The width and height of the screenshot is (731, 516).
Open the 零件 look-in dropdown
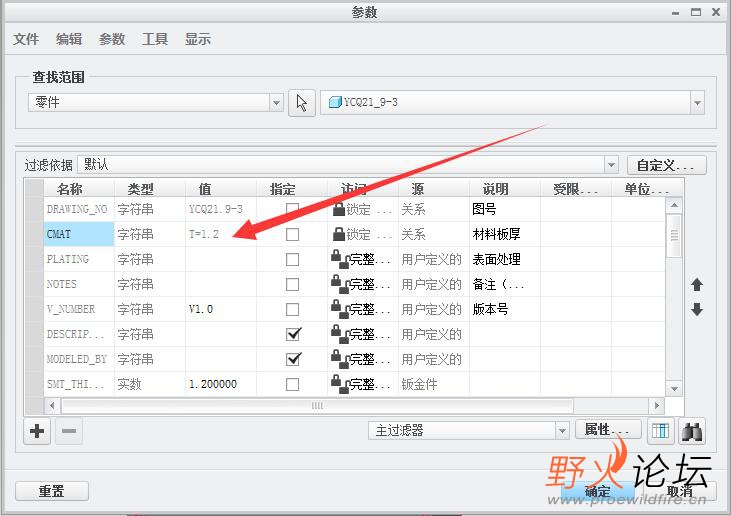276,103
